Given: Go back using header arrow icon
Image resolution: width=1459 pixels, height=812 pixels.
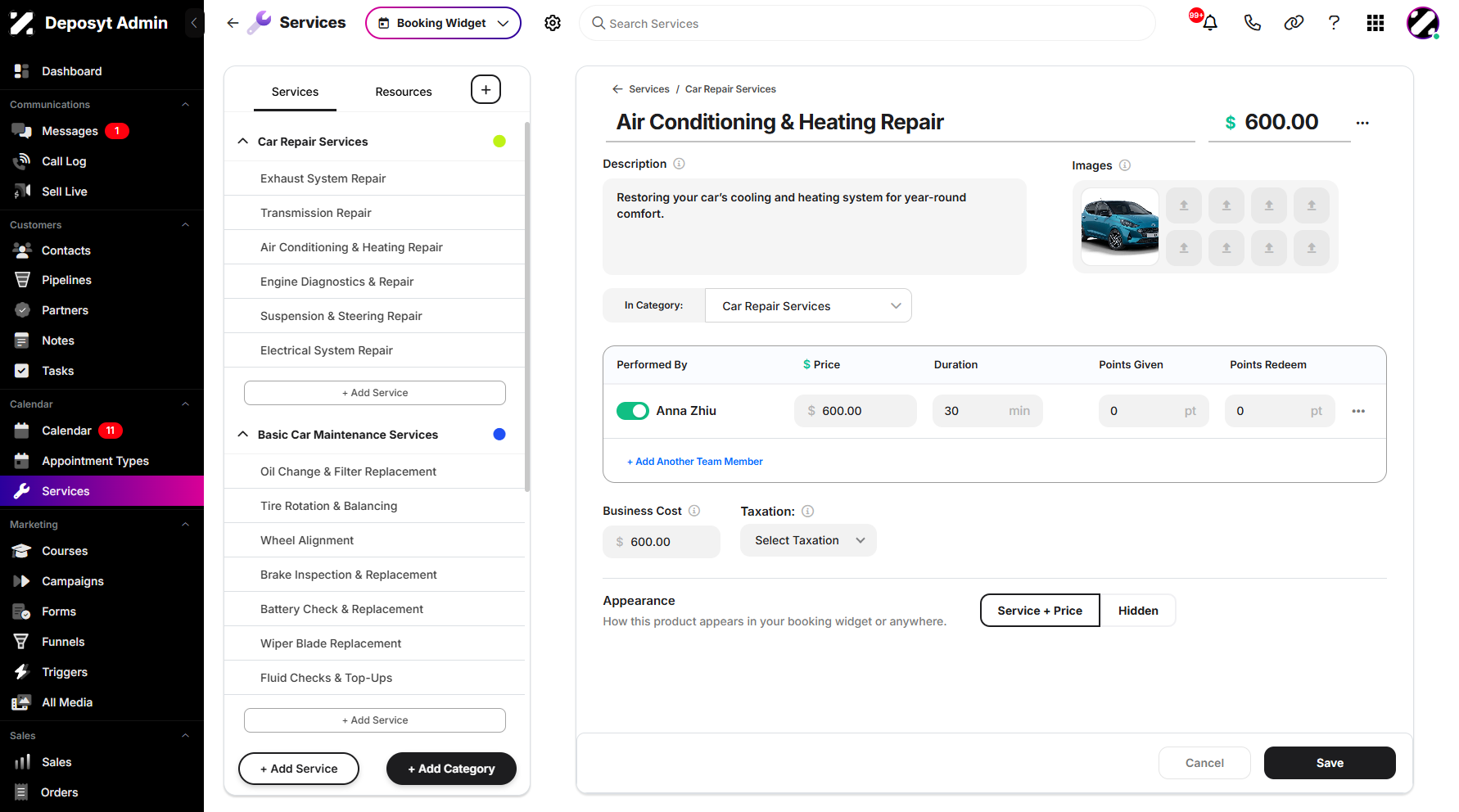Looking at the screenshot, I should click(233, 23).
